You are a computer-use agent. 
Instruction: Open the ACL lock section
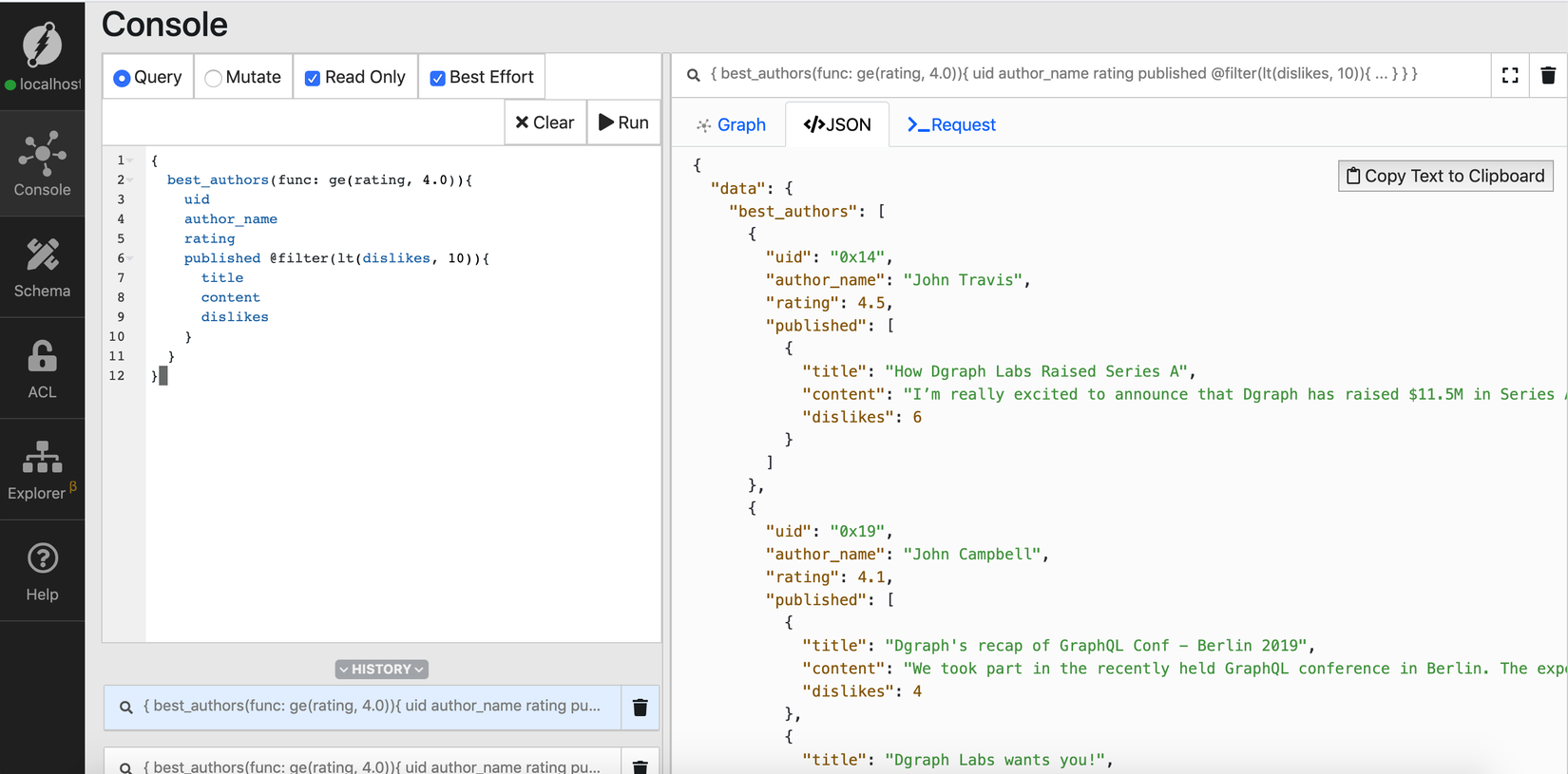point(42,368)
